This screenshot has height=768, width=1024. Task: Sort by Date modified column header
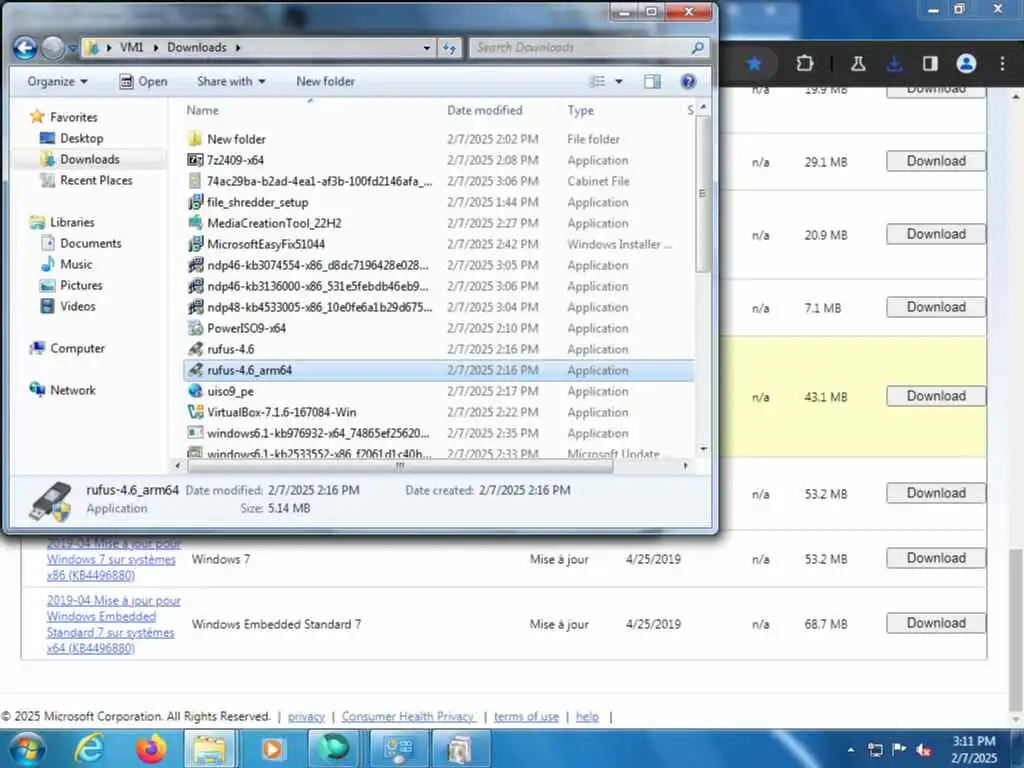(x=485, y=110)
